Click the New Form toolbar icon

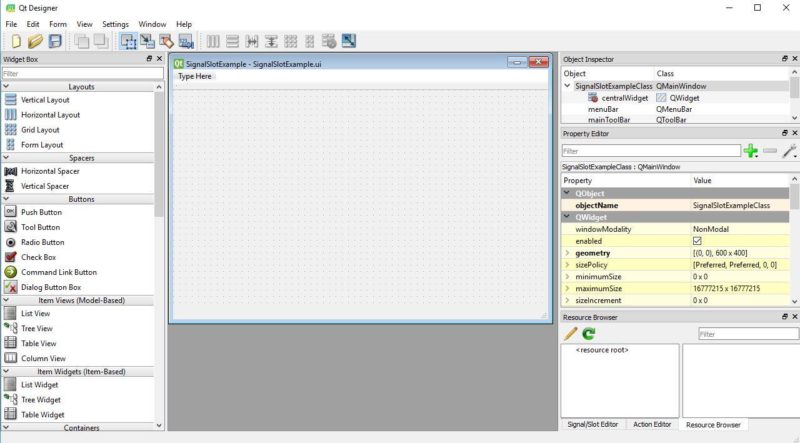tap(16, 41)
